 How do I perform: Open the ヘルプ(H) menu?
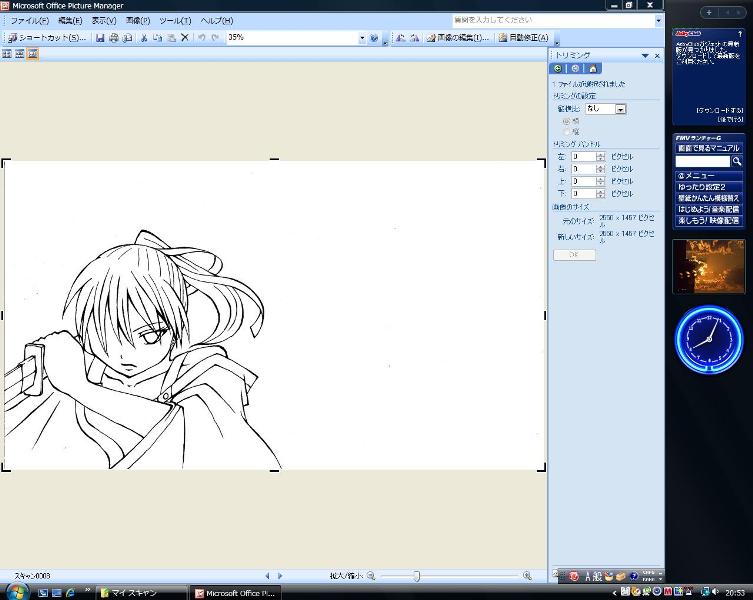(217, 21)
